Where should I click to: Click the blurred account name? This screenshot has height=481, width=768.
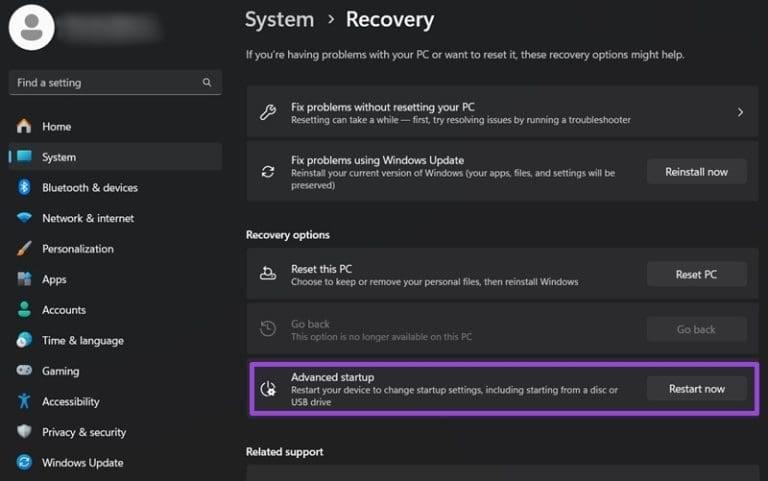[x=110, y=27]
